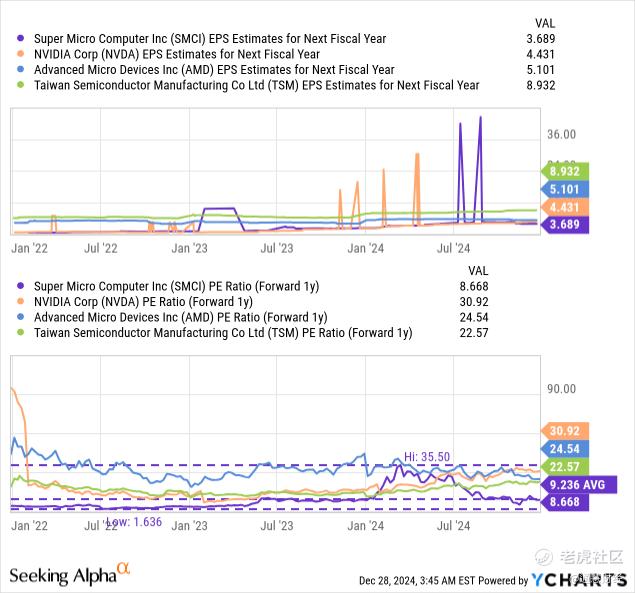This screenshot has height=593, width=635.
Task: Select the TSM EPS Estimates legend label
Action: 257,85
